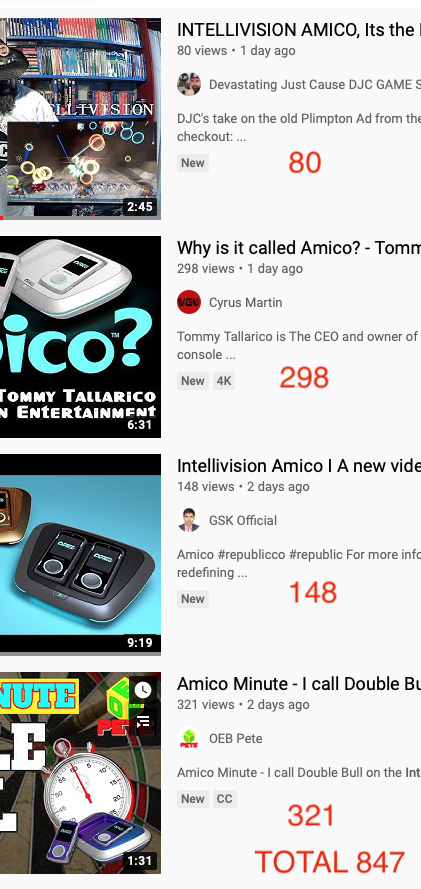Click the Watch Later clock icon
The height and width of the screenshot is (889, 421).
click(143, 690)
